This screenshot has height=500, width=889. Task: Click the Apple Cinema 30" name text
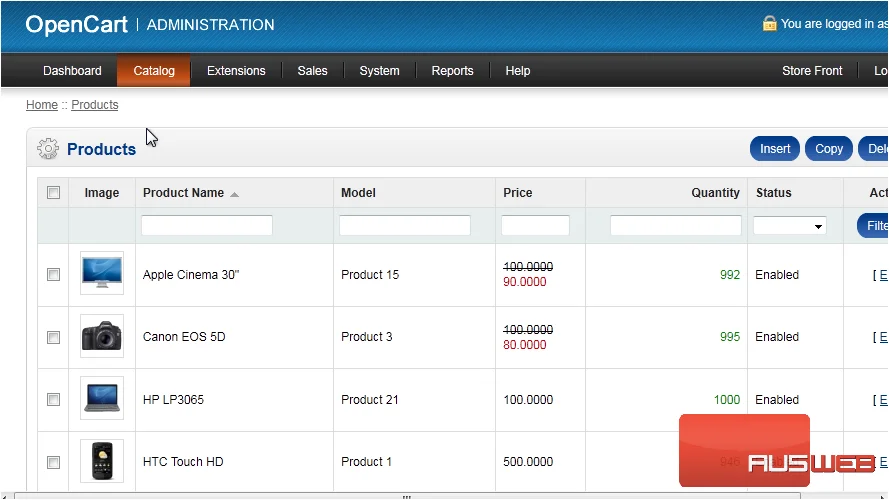click(x=191, y=275)
